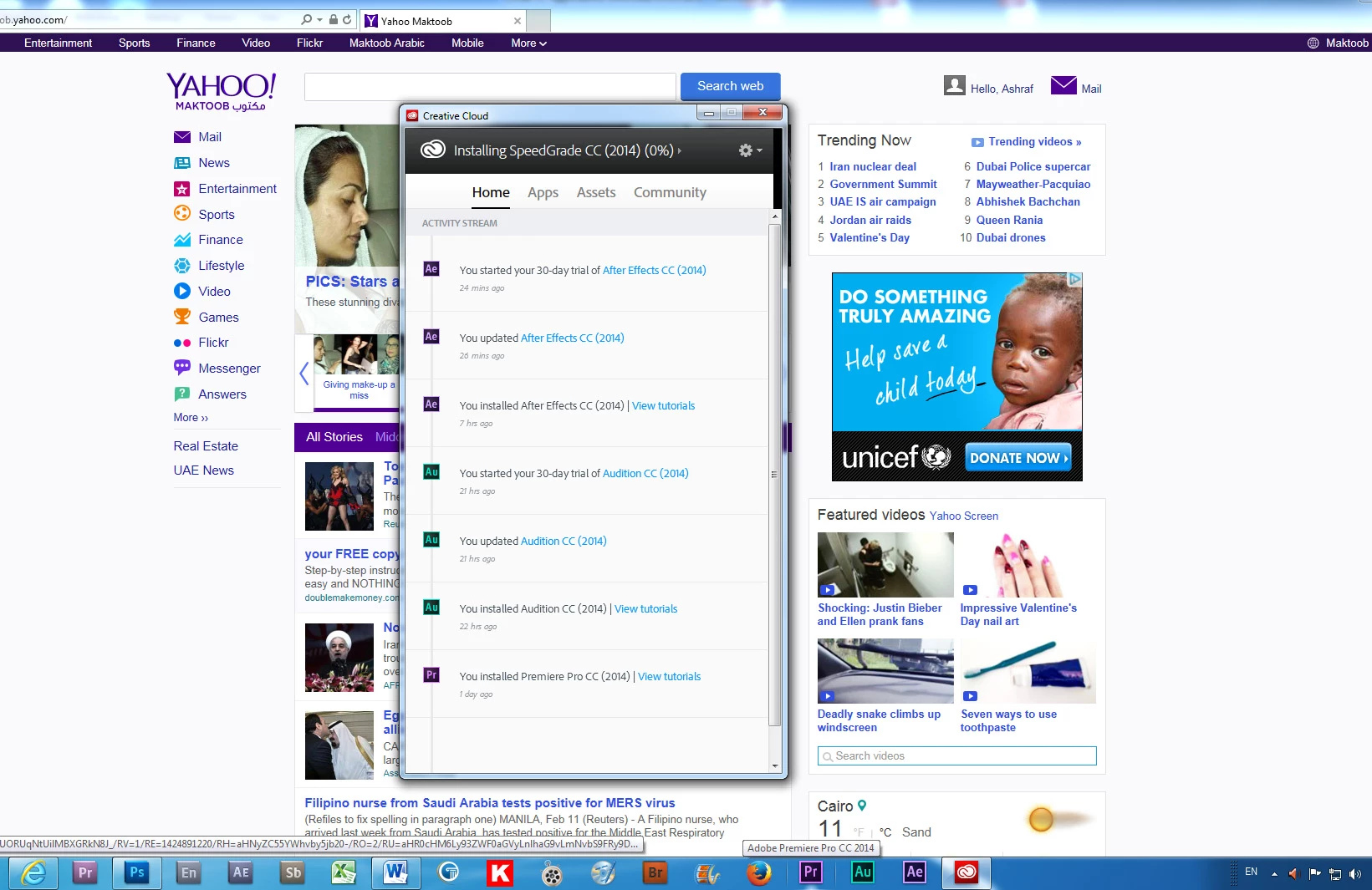The width and height of the screenshot is (1372, 890).
Task: Click the Games trophy icon in sidebar
Action: click(182, 317)
